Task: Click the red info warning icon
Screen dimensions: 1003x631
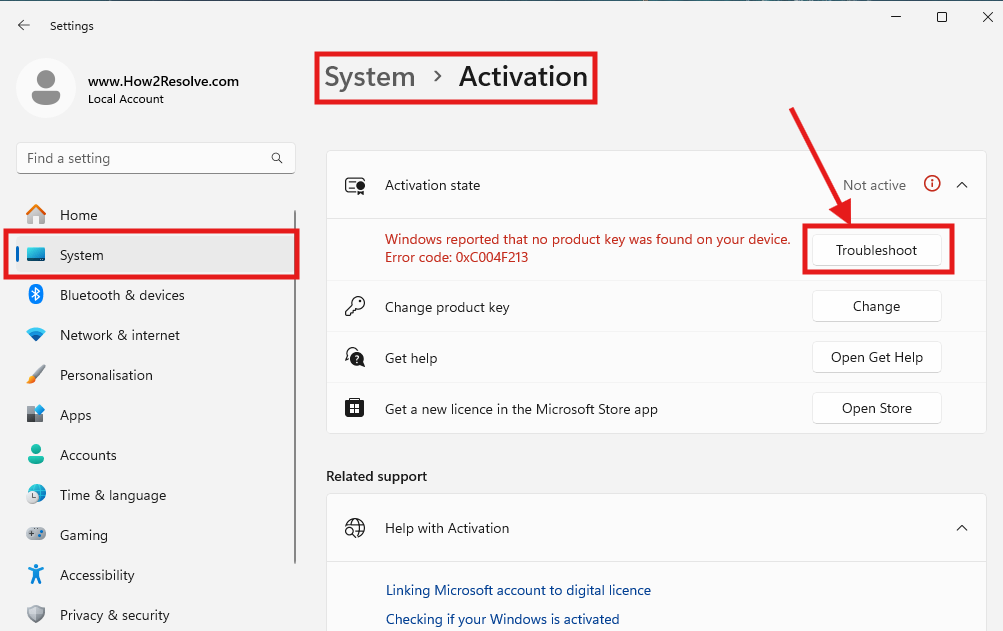Action: (x=932, y=184)
